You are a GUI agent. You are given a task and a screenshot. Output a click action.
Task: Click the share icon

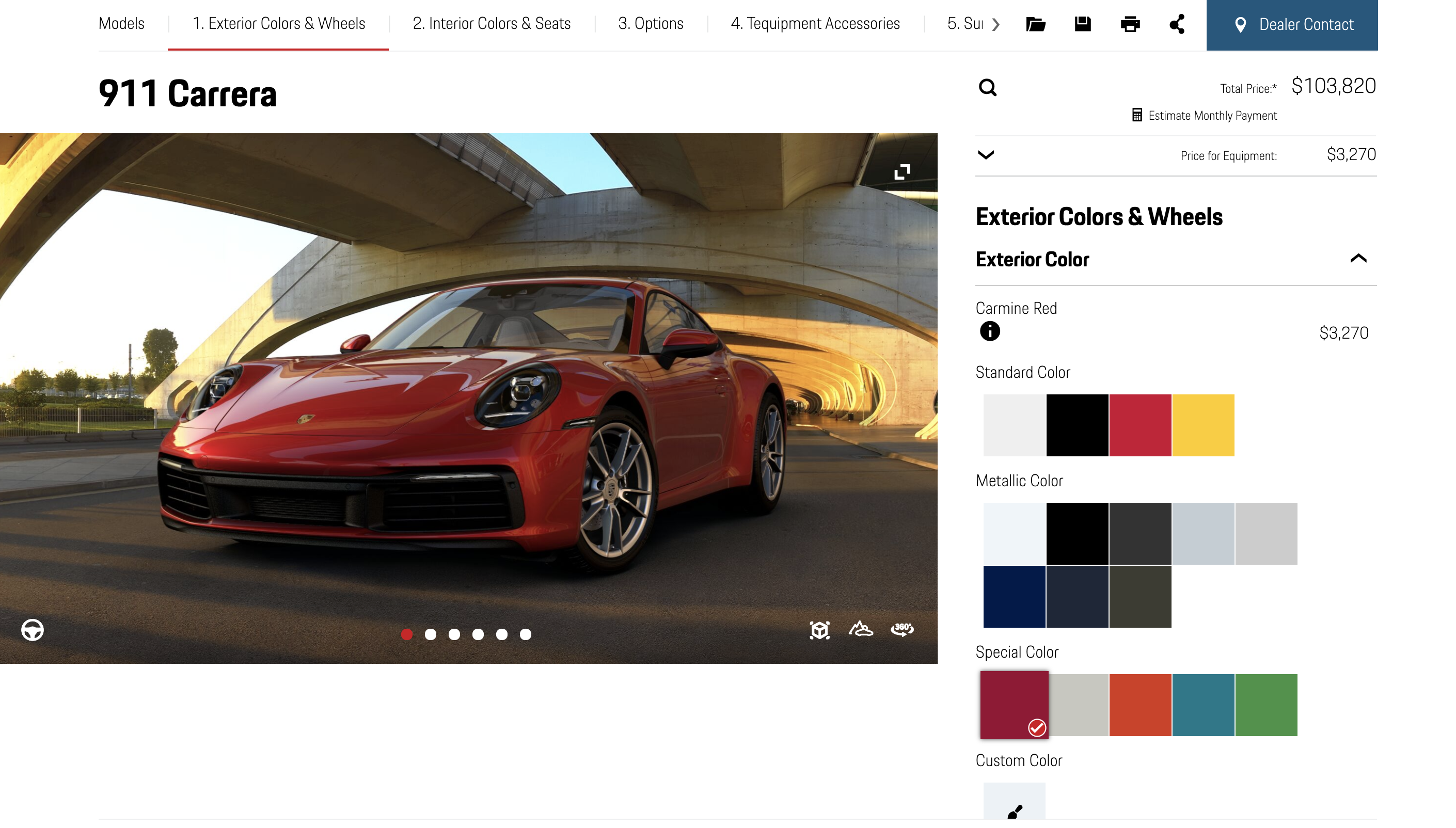pos(1177,24)
